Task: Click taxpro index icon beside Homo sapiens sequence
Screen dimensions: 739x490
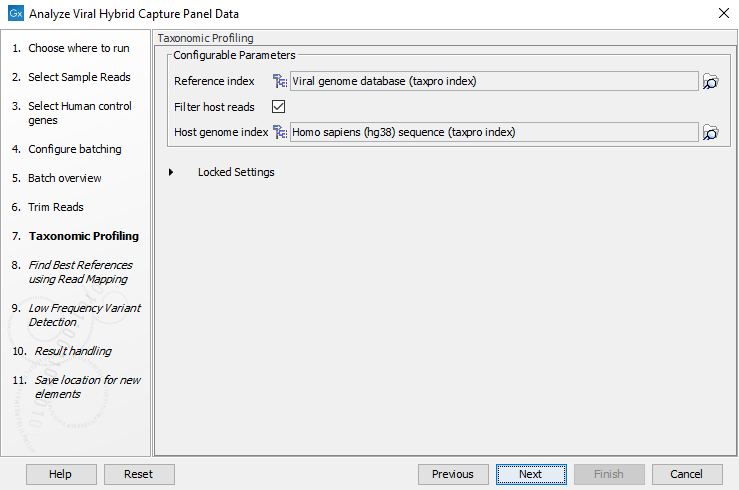Action: [280, 132]
